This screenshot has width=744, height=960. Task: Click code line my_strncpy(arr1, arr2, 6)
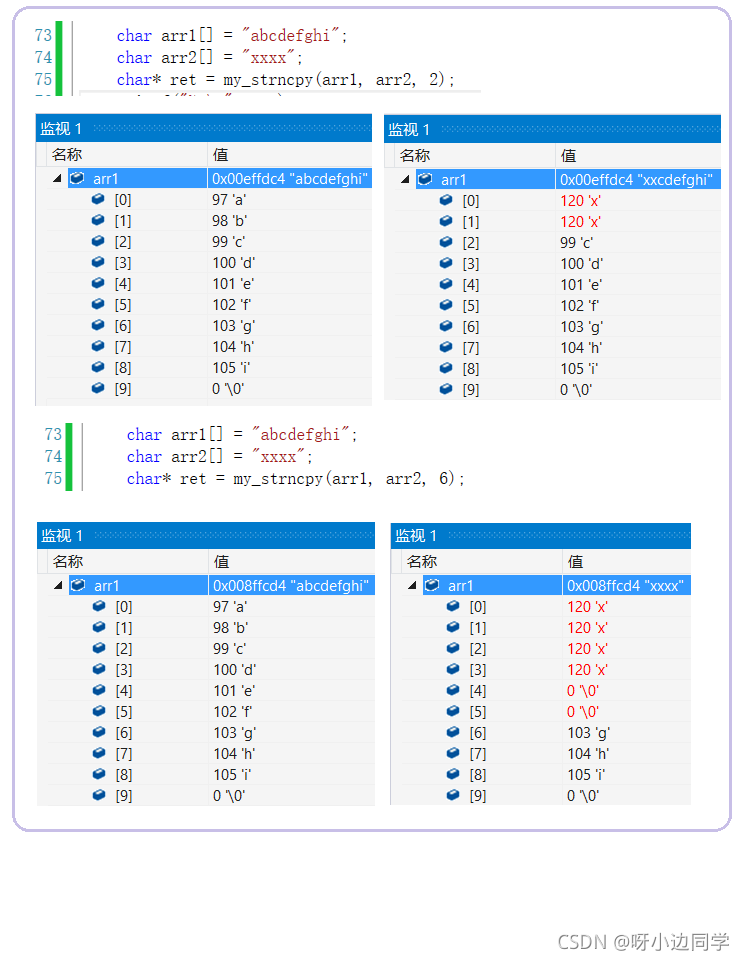(x=295, y=479)
